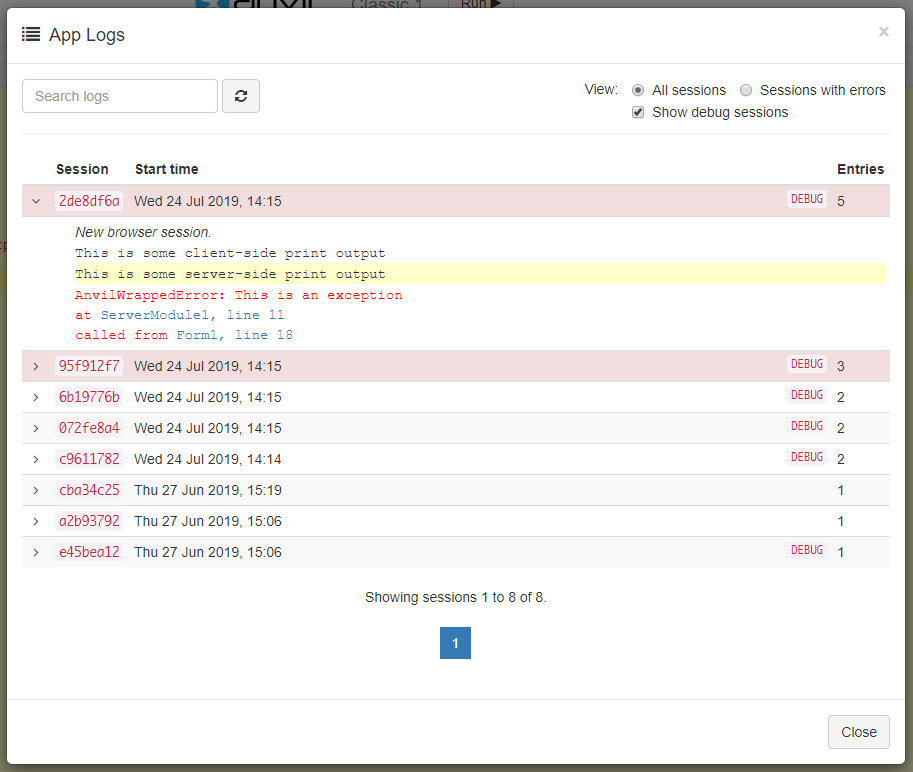The width and height of the screenshot is (913, 772).
Task: Click the DEBUG badge on session 2de8df6a
Action: coord(806,199)
